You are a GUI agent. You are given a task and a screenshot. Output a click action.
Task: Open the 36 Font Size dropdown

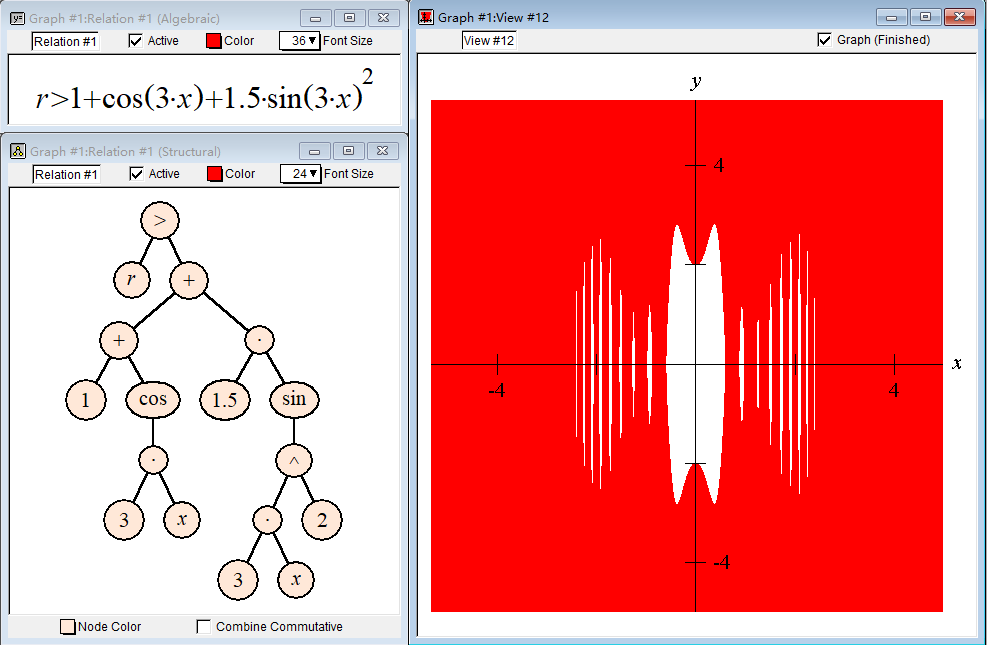pos(300,41)
